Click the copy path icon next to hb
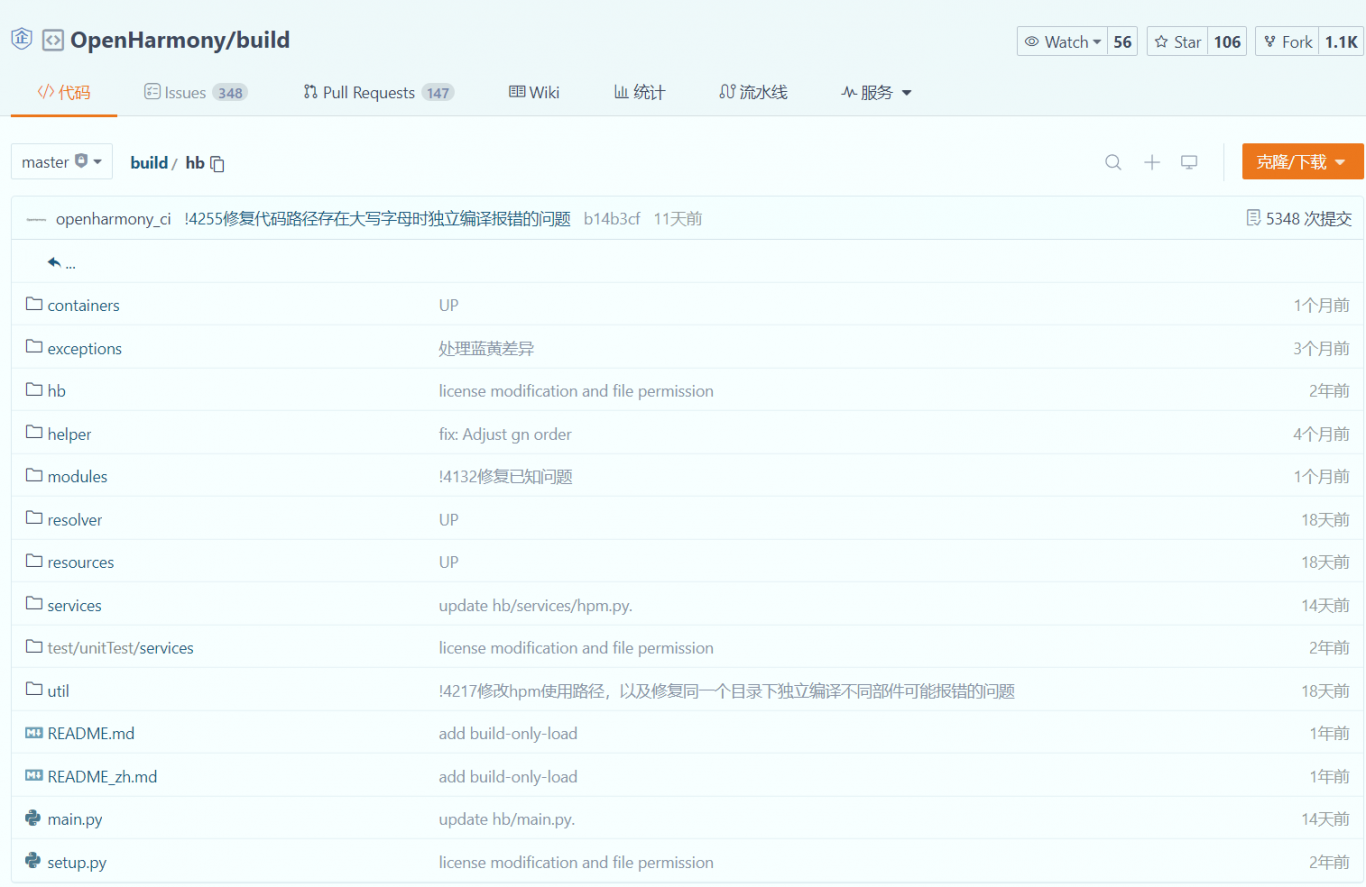Viewport: 1366px width, 887px height. click(217, 163)
